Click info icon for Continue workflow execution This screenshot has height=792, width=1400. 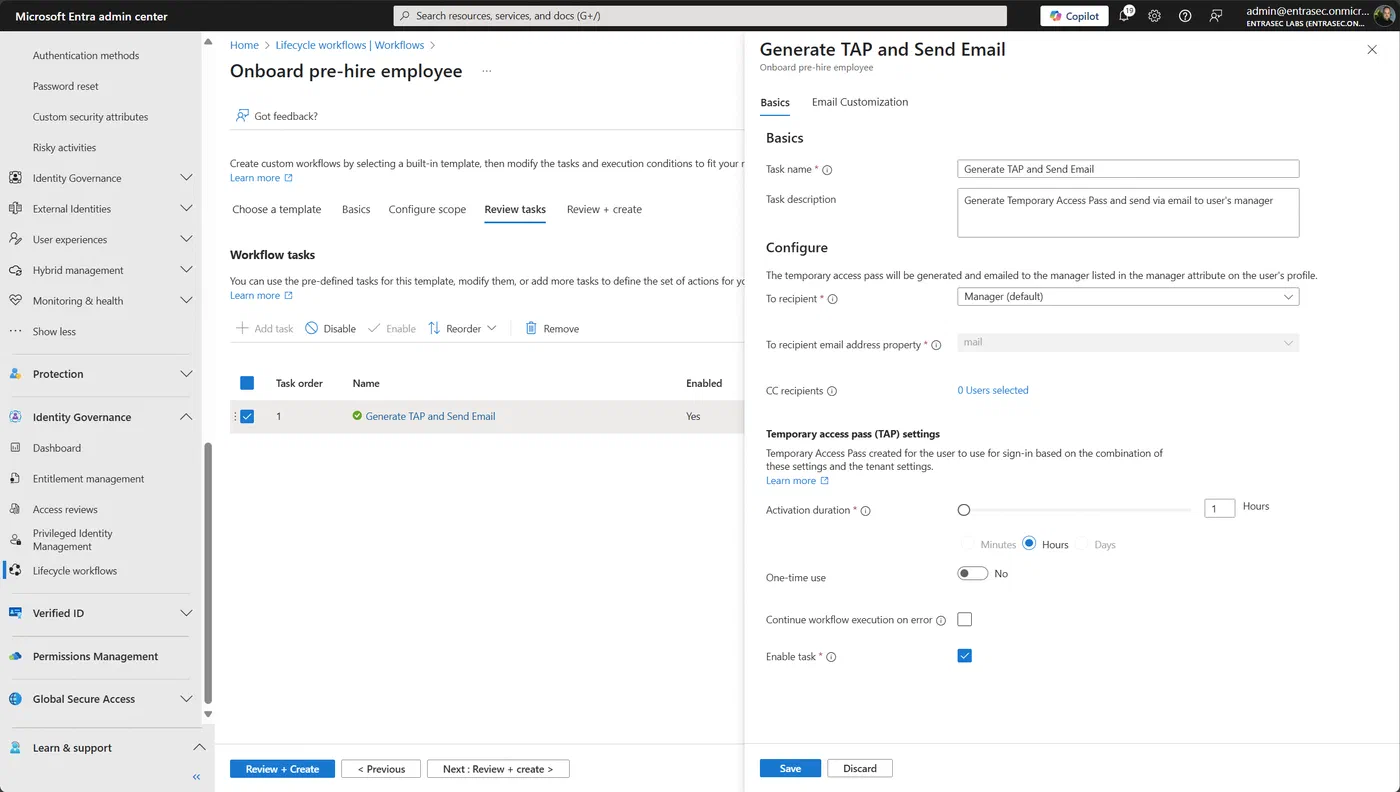pyautogui.click(x=941, y=621)
